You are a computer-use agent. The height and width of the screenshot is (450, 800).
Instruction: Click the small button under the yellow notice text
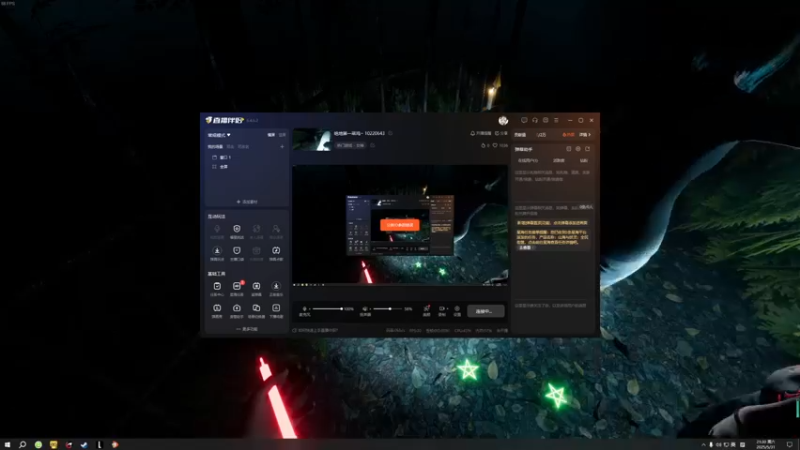pos(525,247)
